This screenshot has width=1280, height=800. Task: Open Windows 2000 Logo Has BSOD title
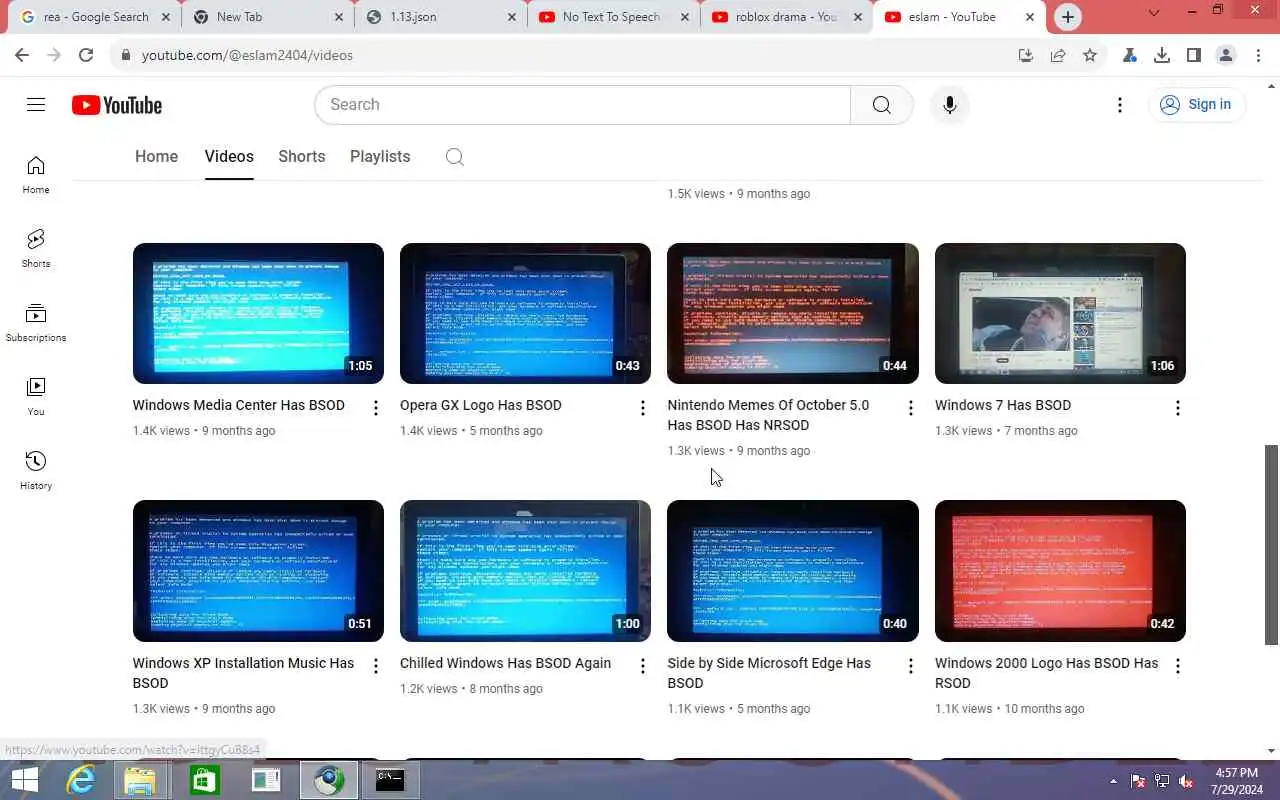pyautogui.click(x=1046, y=673)
